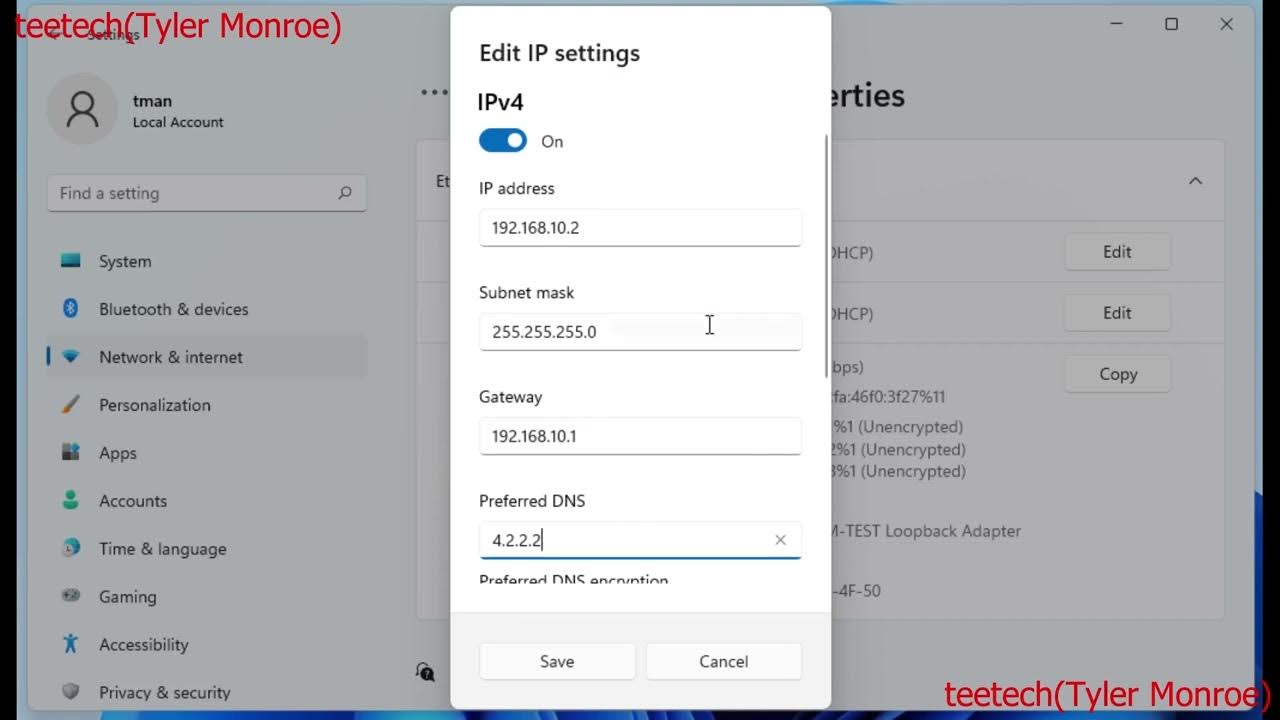Viewport: 1280px width, 720px height.
Task: Click the dialog's vertical scrollbar
Action: (x=826, y=255)
